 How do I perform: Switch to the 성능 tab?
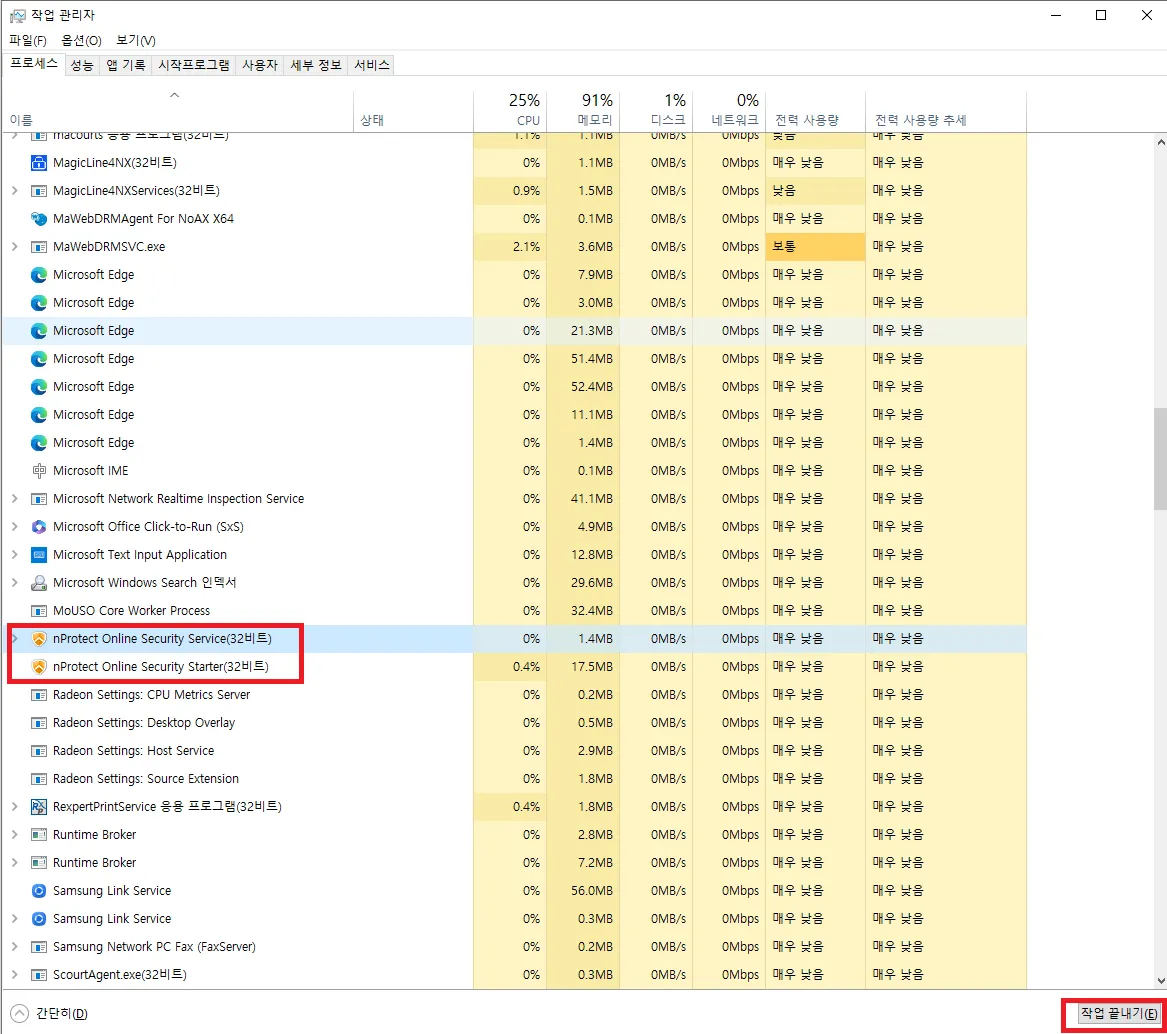[x=82, y=66]
